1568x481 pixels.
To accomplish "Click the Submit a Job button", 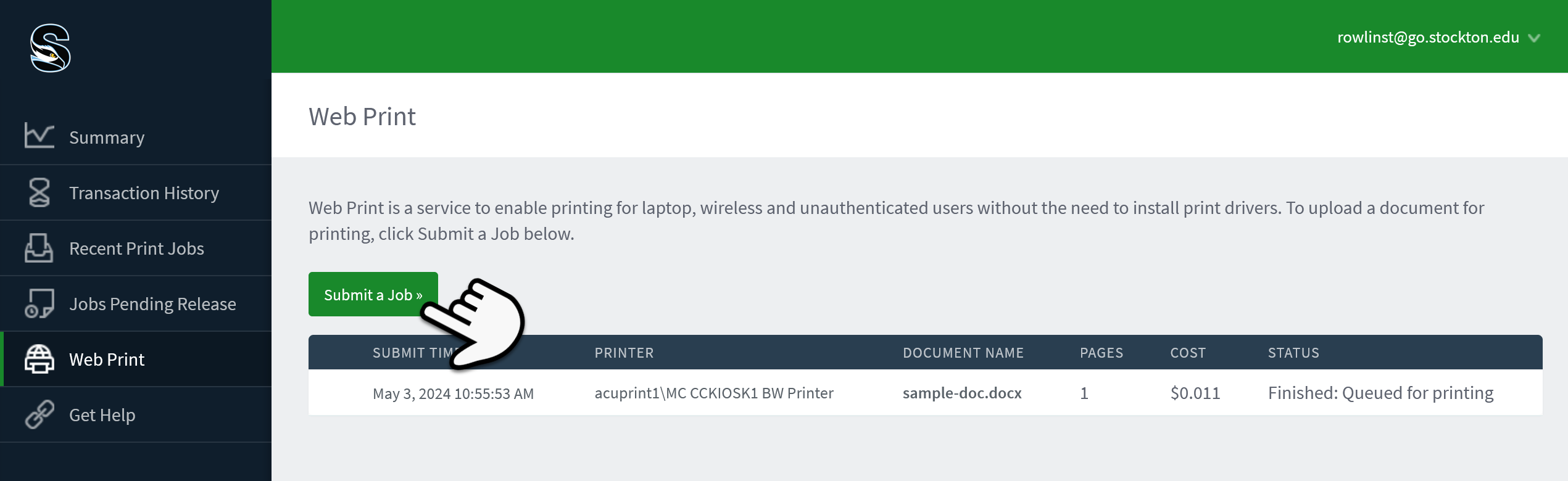I will click(373, 294).
